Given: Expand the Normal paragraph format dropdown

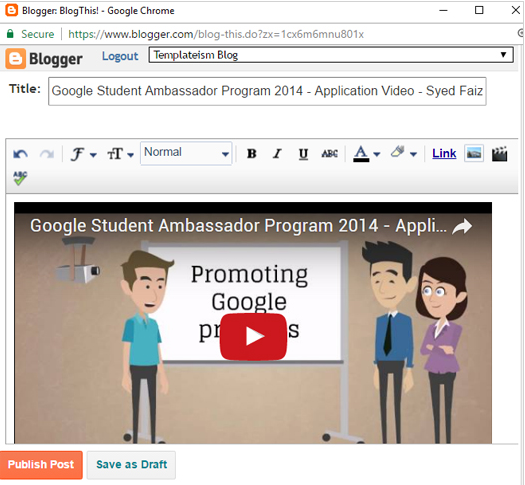Looking at the screenshot, I should (186, 153).
